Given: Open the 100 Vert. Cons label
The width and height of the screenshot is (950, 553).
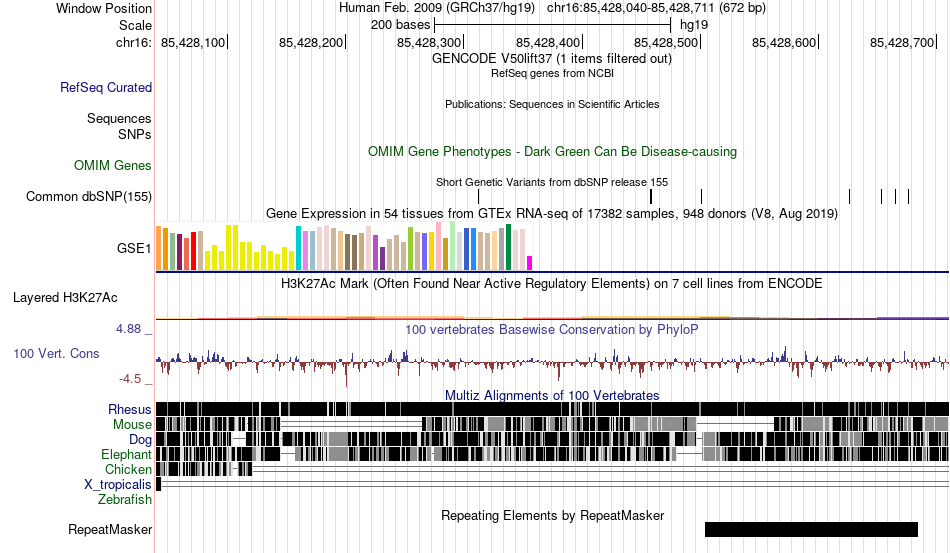Looking at the screenshot, I should (56, 353).
